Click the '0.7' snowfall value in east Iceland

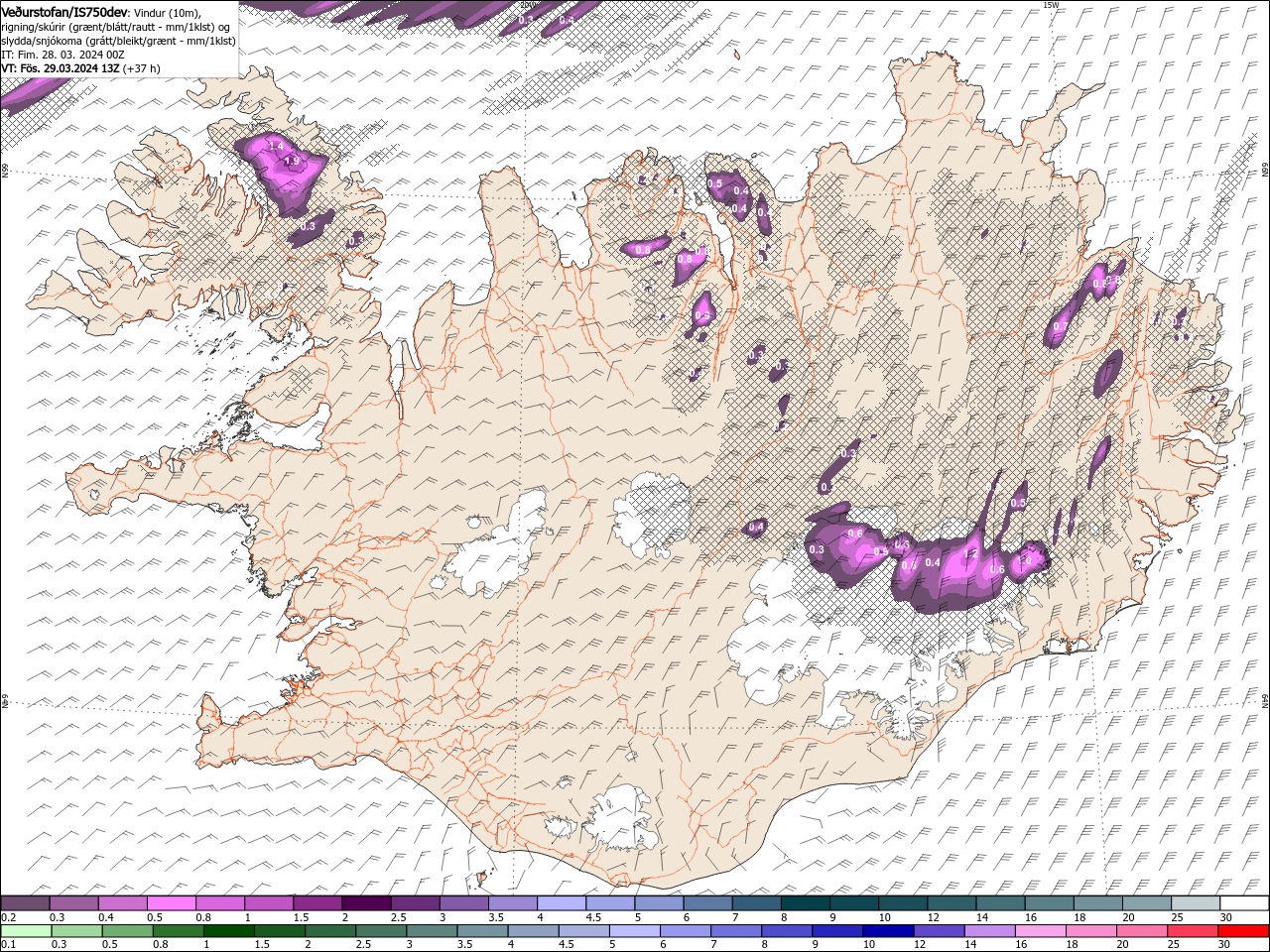[x=1060, y=326]
